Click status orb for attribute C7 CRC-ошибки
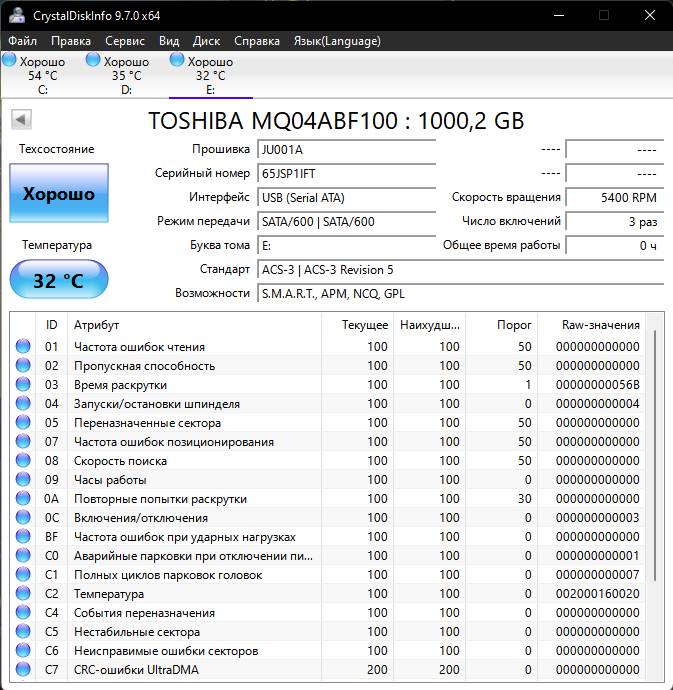The image size is (673, 690). [x=23, y=670]
